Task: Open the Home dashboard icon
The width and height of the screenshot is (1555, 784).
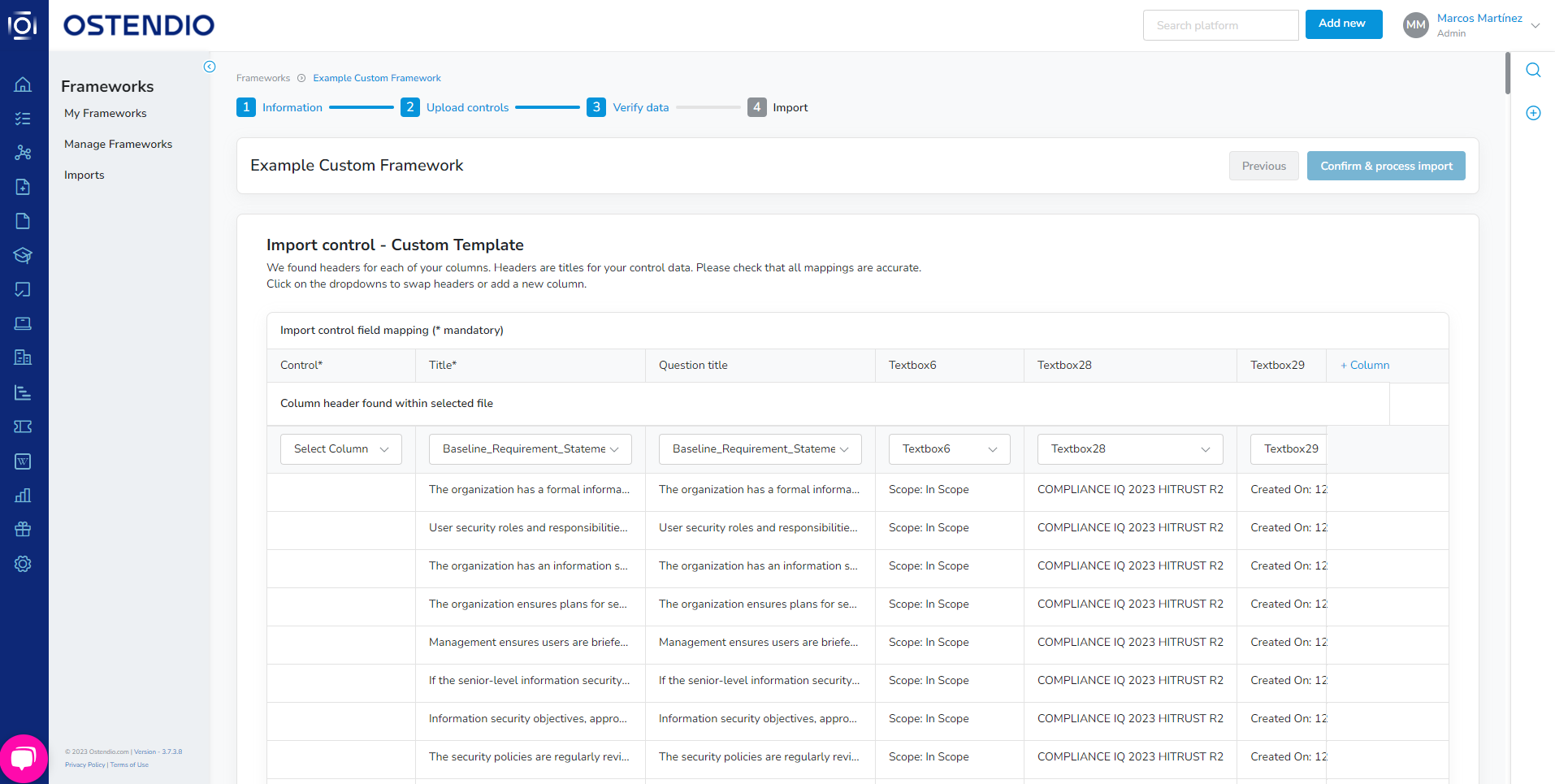Action: coord(23,84)
